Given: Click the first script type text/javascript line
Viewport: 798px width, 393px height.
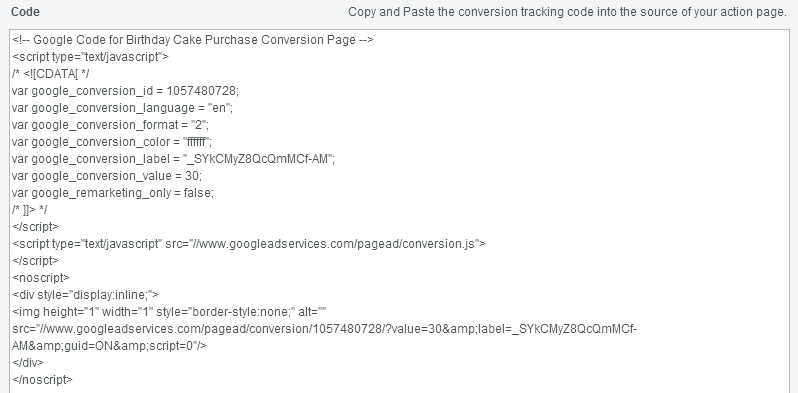Looking at the screenshot, I should tap(91, 57).
